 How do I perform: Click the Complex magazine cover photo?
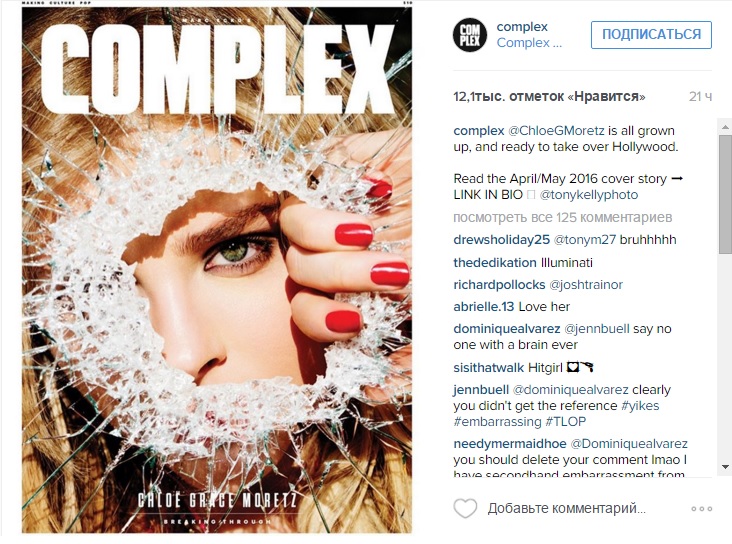(217, 269)
